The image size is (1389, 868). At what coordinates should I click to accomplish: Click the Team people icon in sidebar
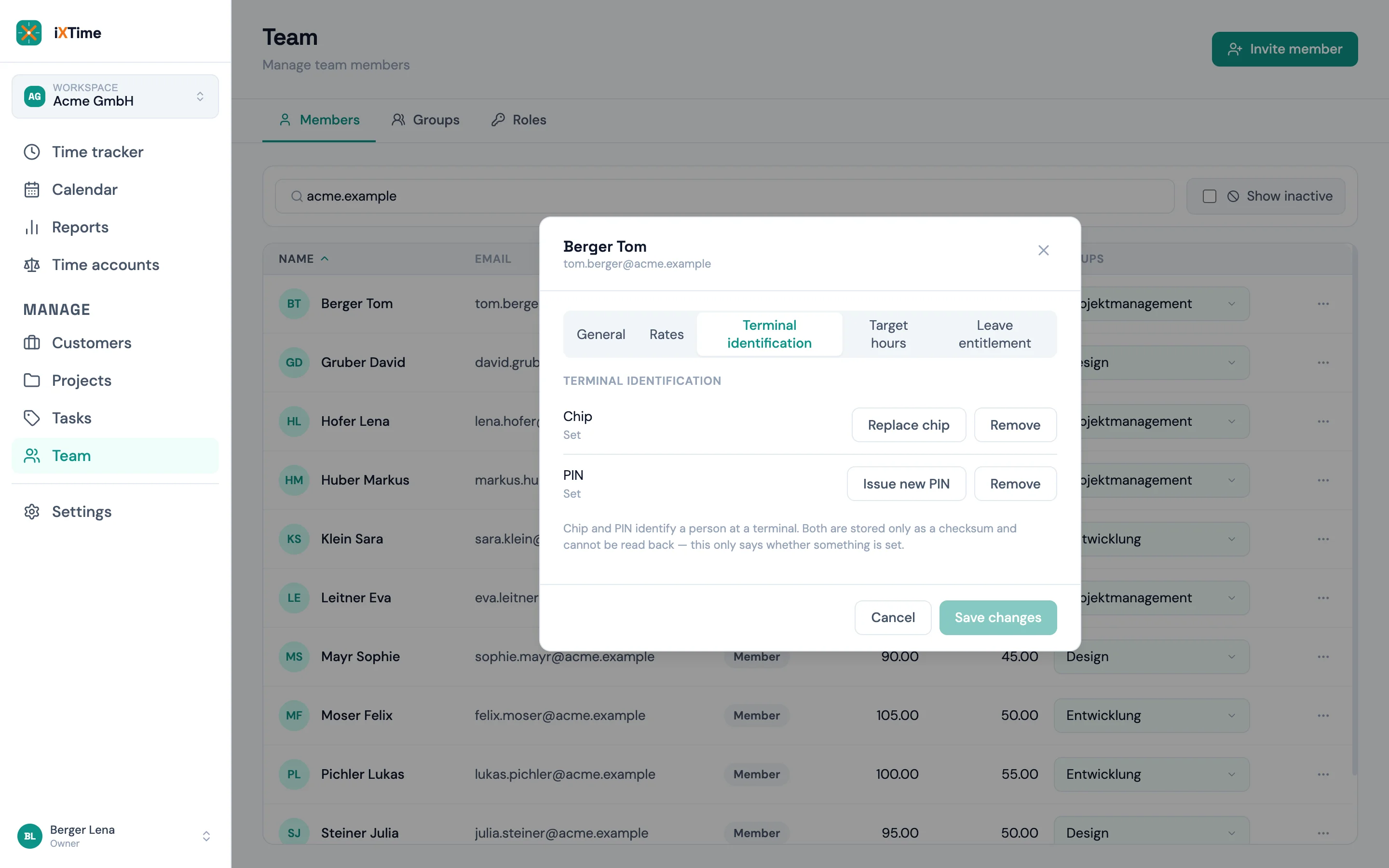click(31, 456)
